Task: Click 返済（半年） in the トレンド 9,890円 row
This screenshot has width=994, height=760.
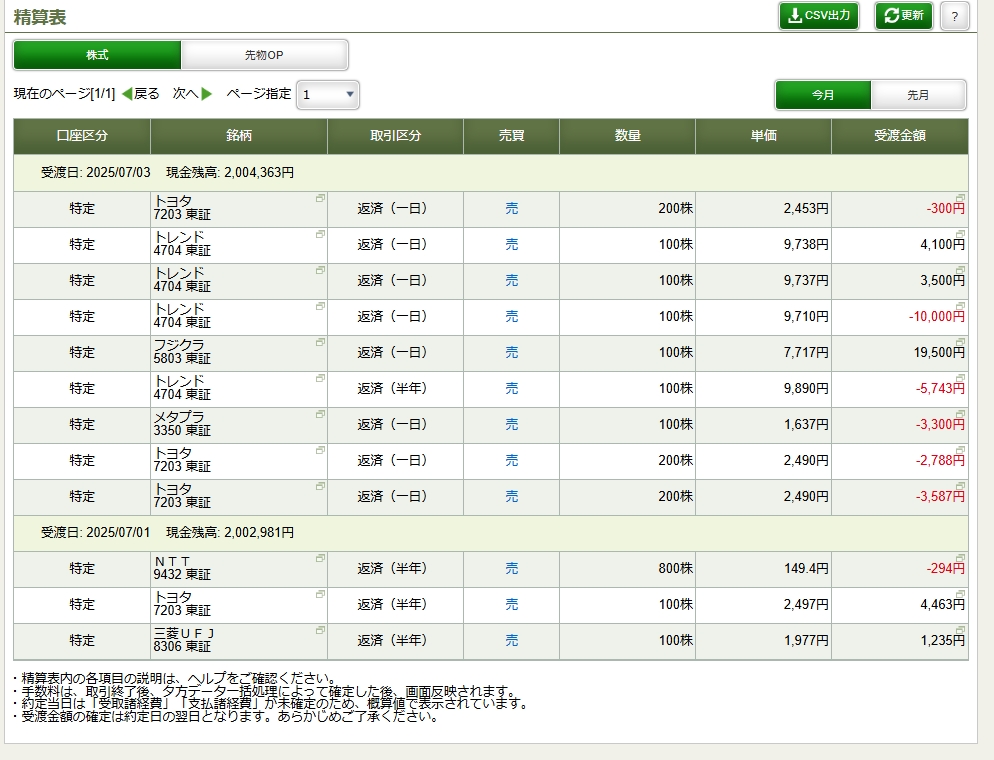Action: [392, 389]
